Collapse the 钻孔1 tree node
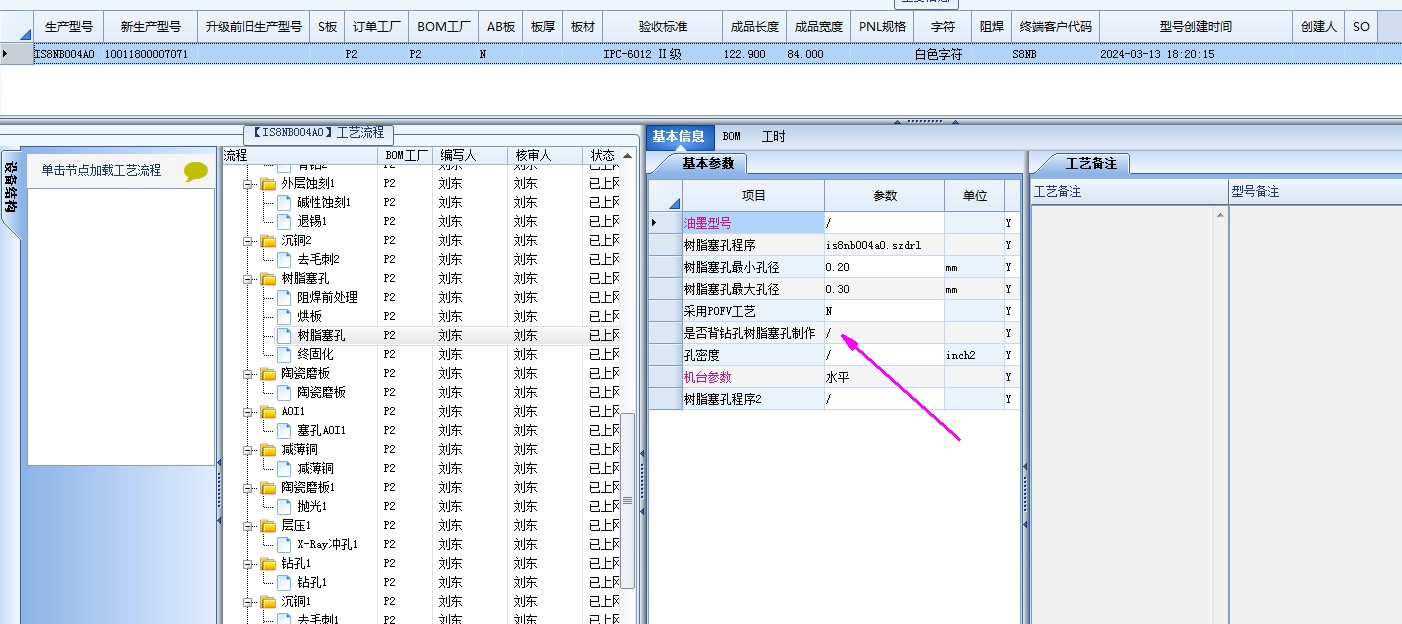This screenshot has width=1402, height=624. 249,564
